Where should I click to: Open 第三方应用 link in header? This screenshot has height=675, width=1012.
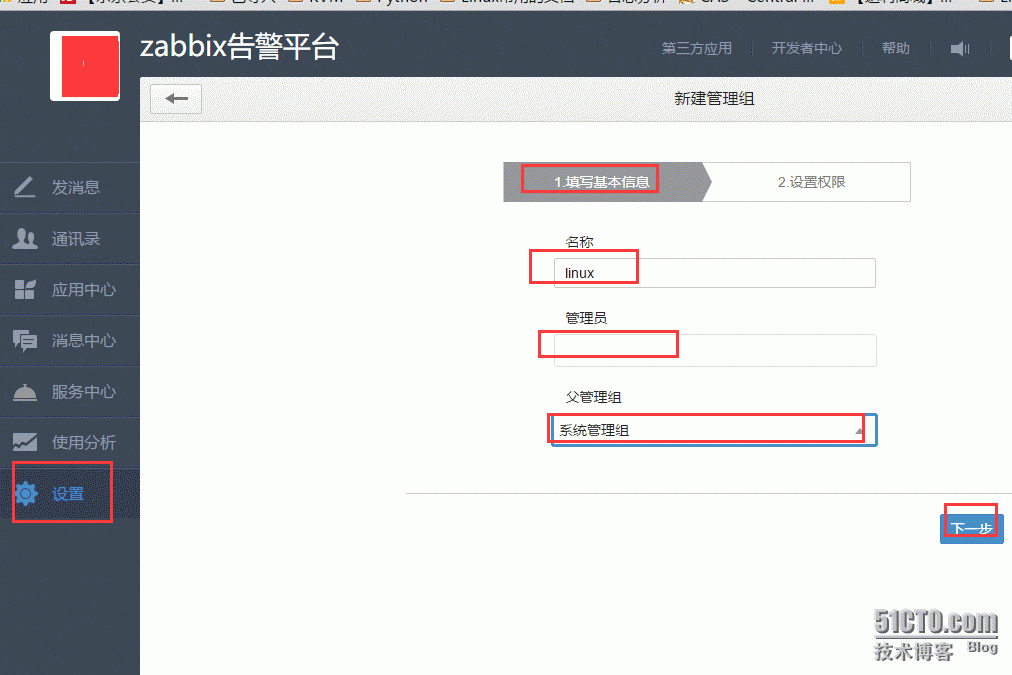pos(696,48)
